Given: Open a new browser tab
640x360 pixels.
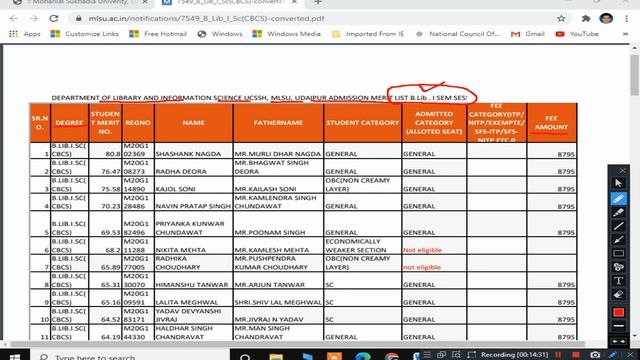Looking at the screenshot, I should 318,2.
